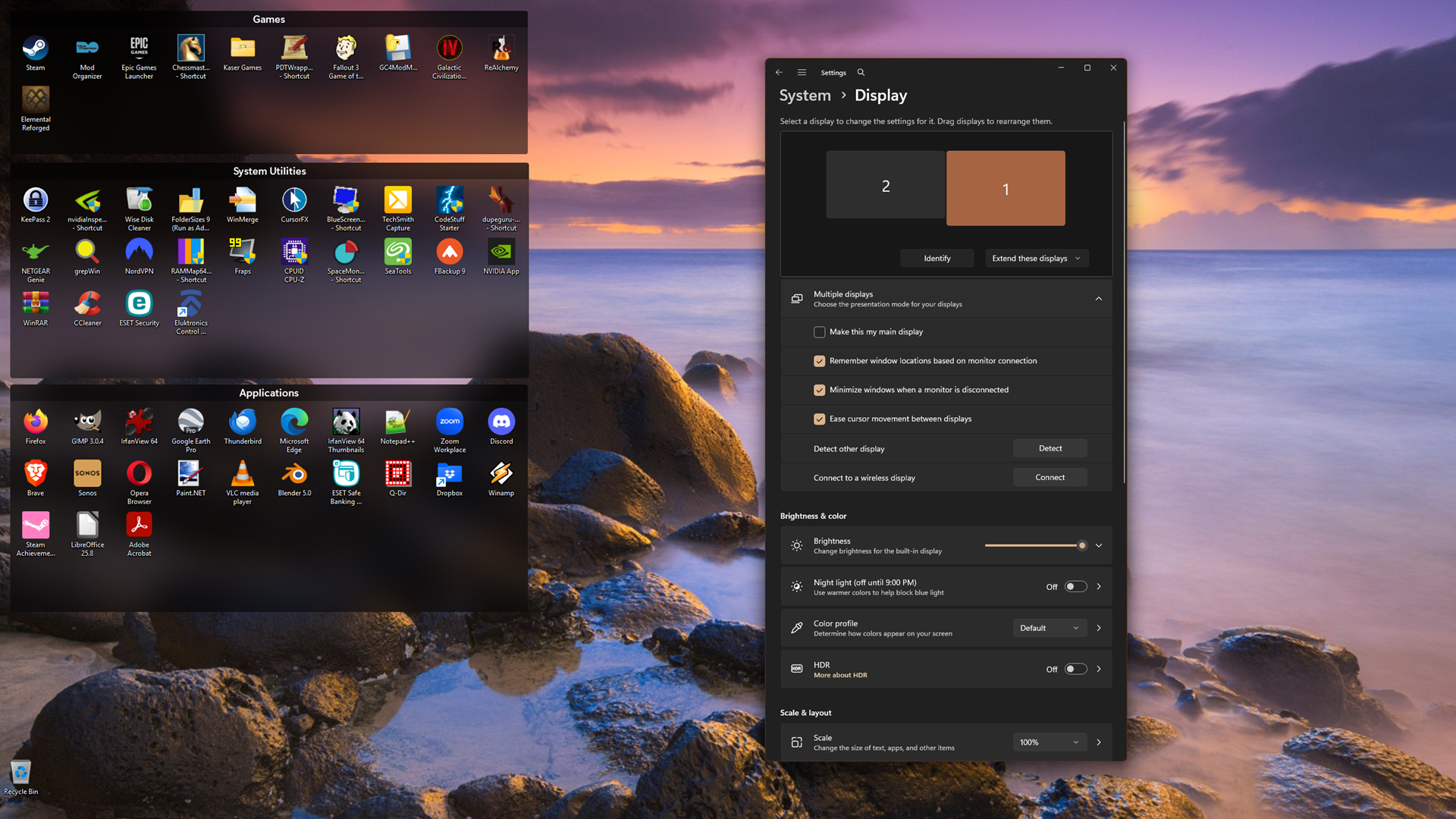Collapse the Multiple displays section
Viewport: 1456px width, 819px height.
(x=1098, y=299)
